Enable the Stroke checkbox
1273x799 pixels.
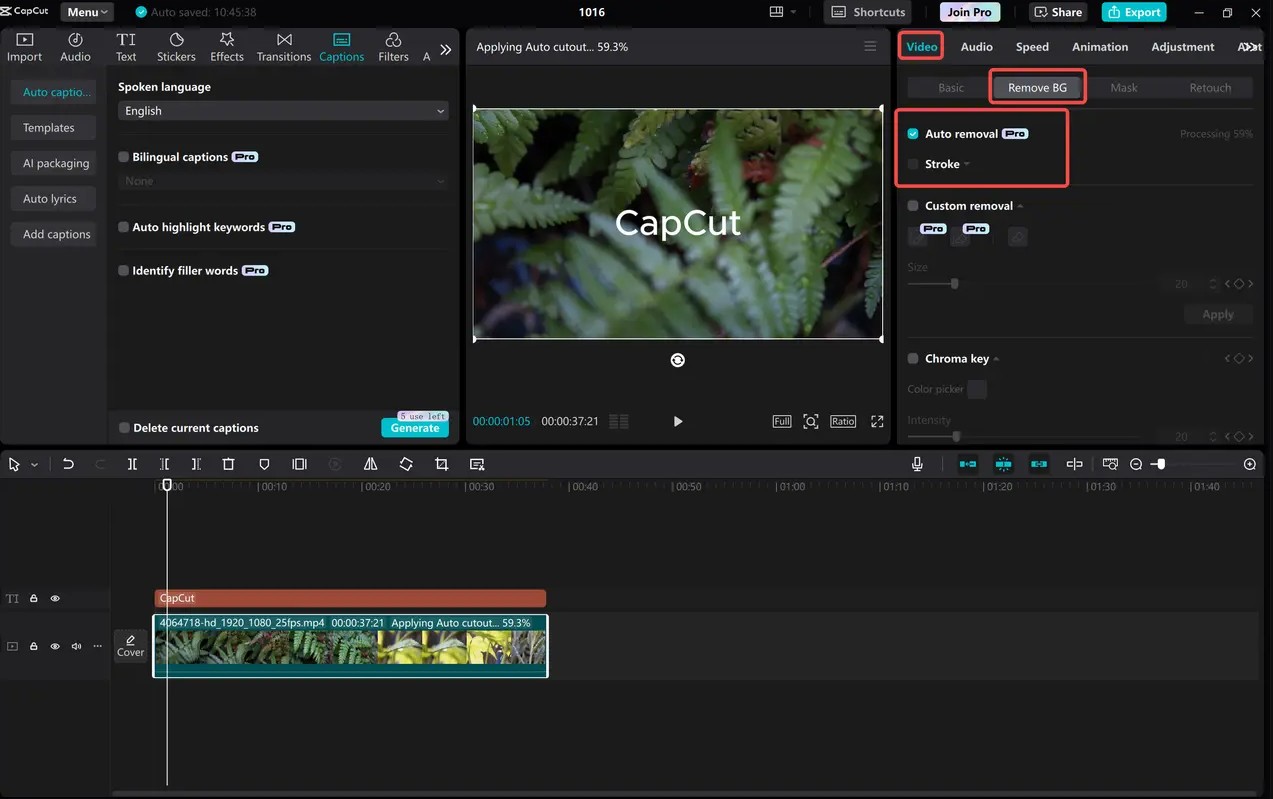point(913,164)
